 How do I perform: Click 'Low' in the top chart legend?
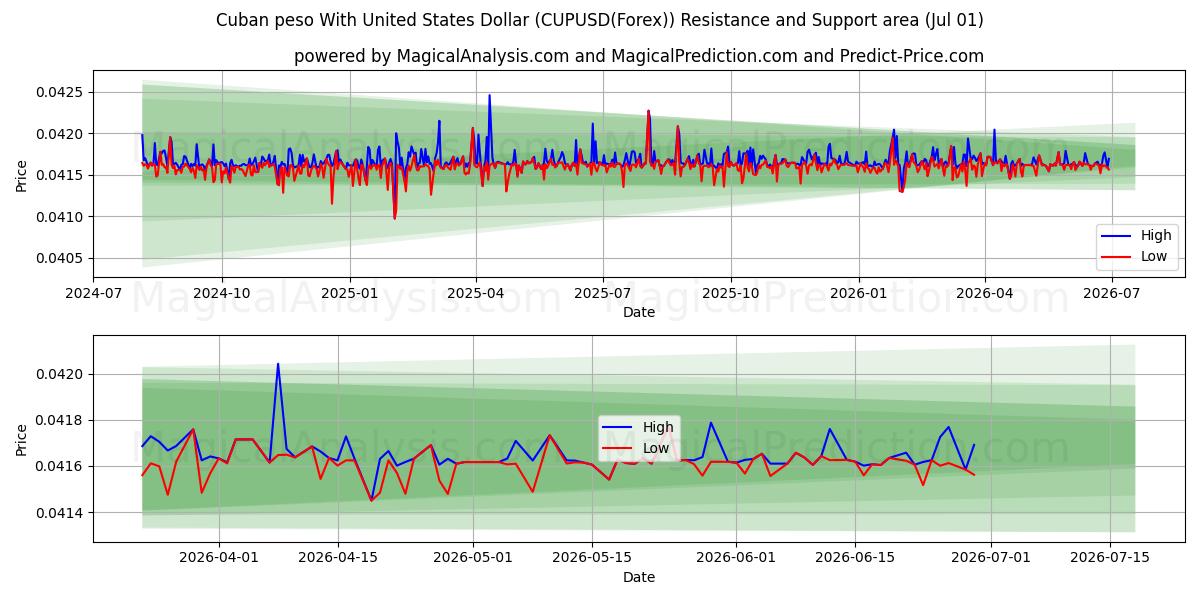point(1154,257)
